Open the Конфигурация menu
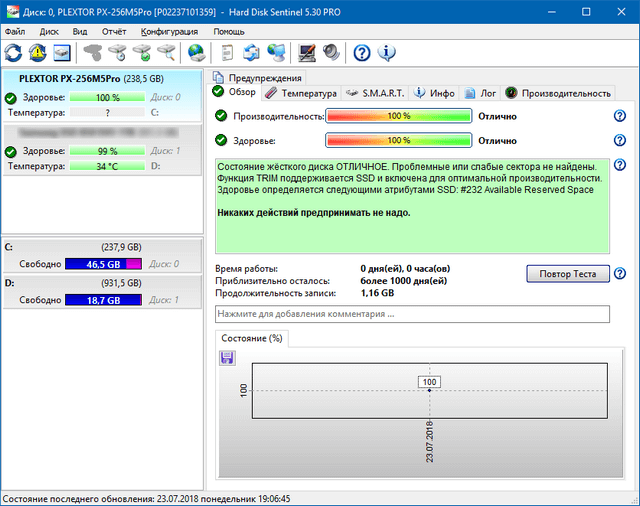The image size is (640, 506). (x=169, y=31)
